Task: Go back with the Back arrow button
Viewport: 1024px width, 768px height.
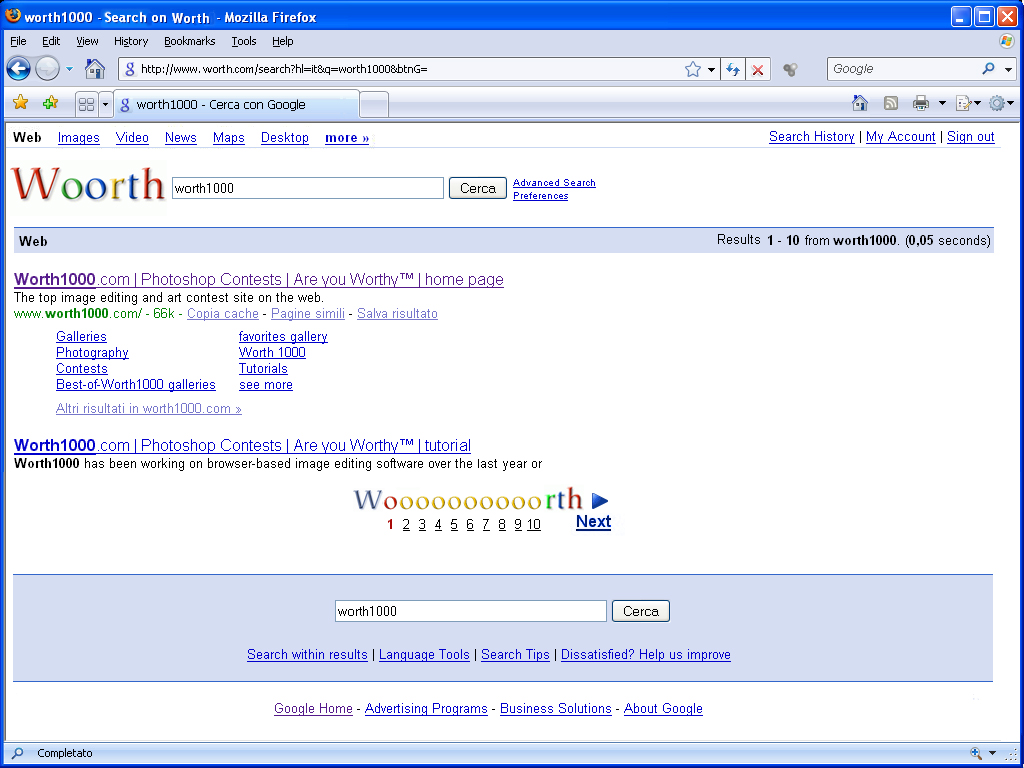Action: [x=18, y=68]
